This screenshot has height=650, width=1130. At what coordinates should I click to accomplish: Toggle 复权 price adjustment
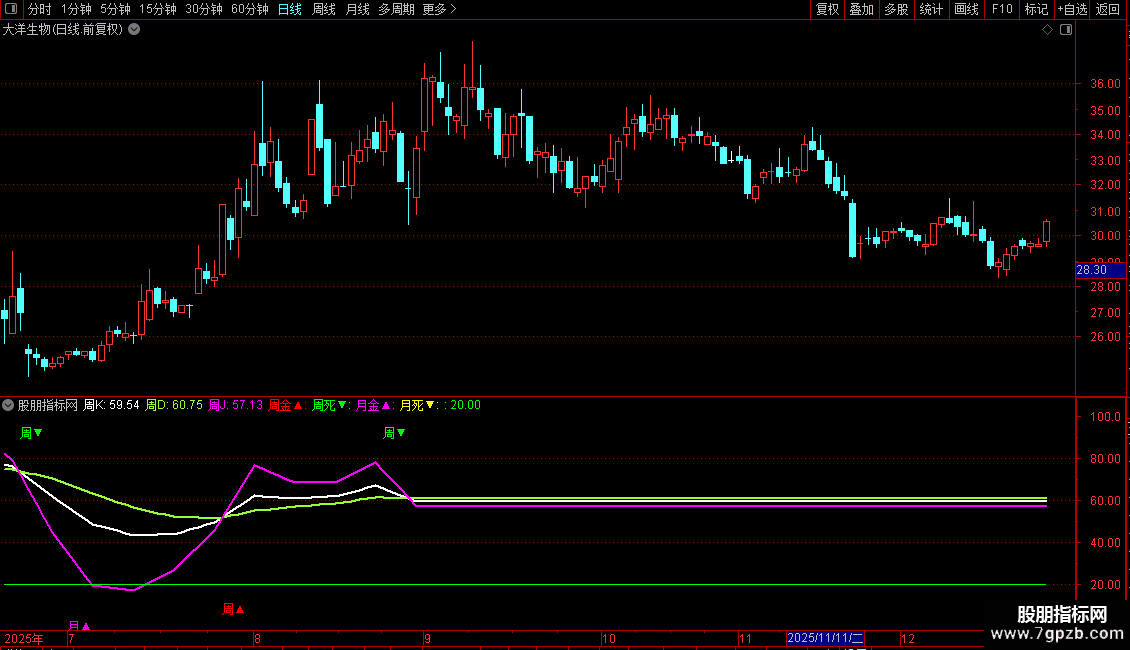point(827,9)
